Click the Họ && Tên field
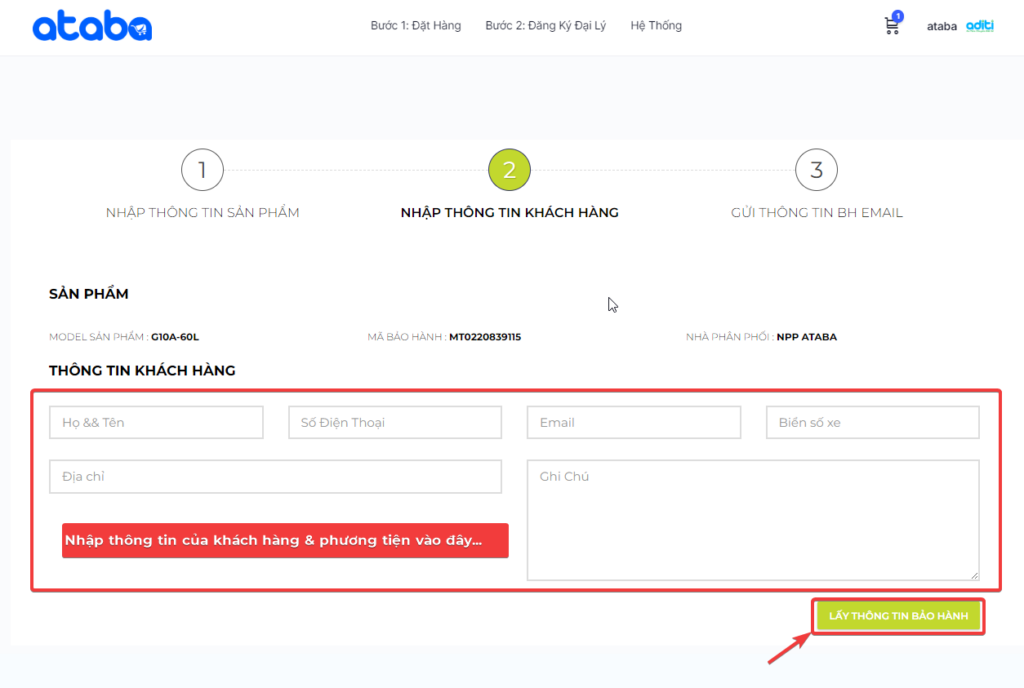The height and width of the screenshot is (688, 1024). 156,422
